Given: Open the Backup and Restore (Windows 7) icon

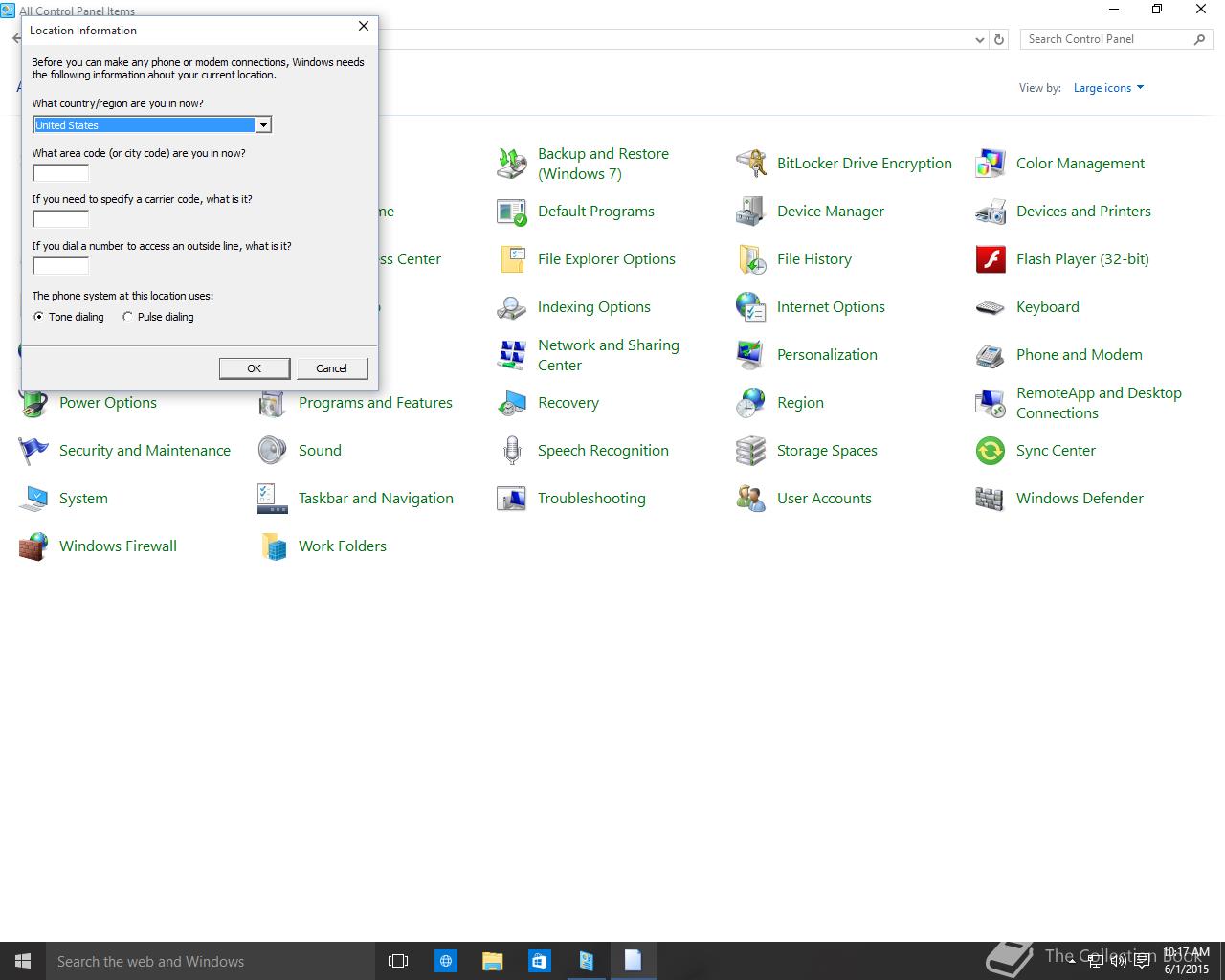Looking at the screenshot, I should [x=512, y=164].
